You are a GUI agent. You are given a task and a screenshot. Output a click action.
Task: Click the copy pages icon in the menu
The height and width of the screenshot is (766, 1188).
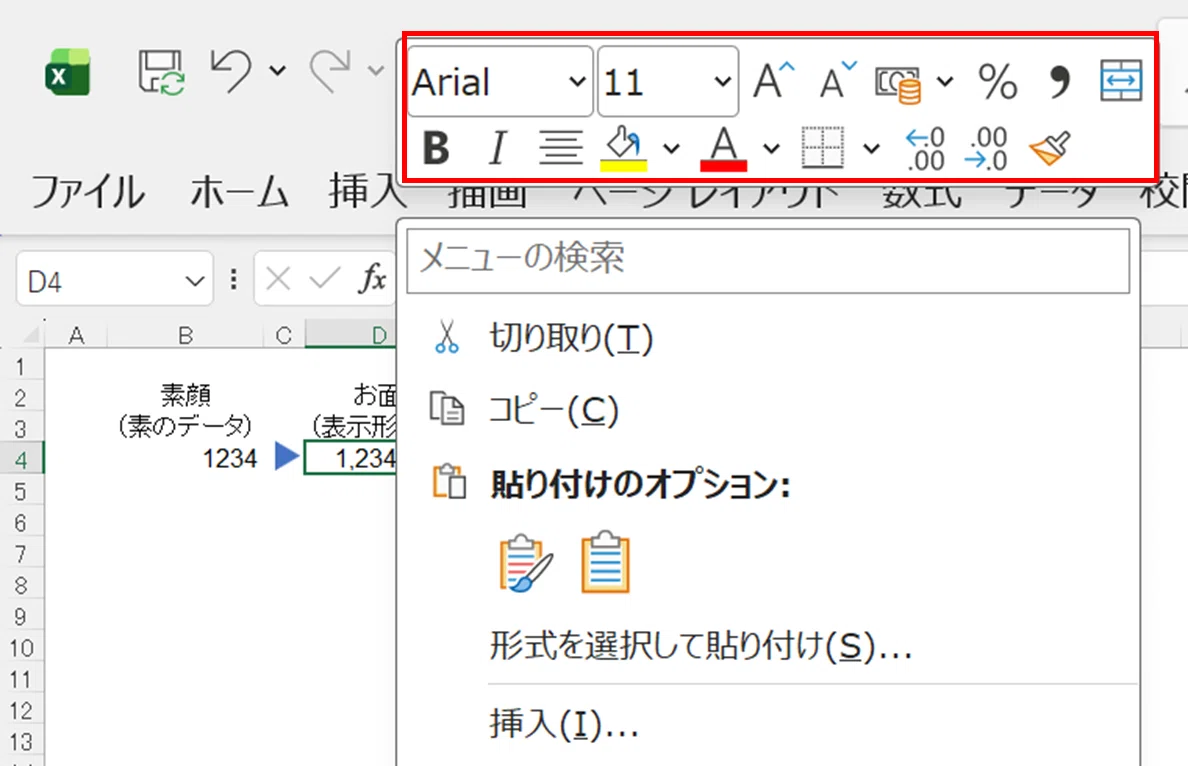pyautogui.click(x=447, y=409)
